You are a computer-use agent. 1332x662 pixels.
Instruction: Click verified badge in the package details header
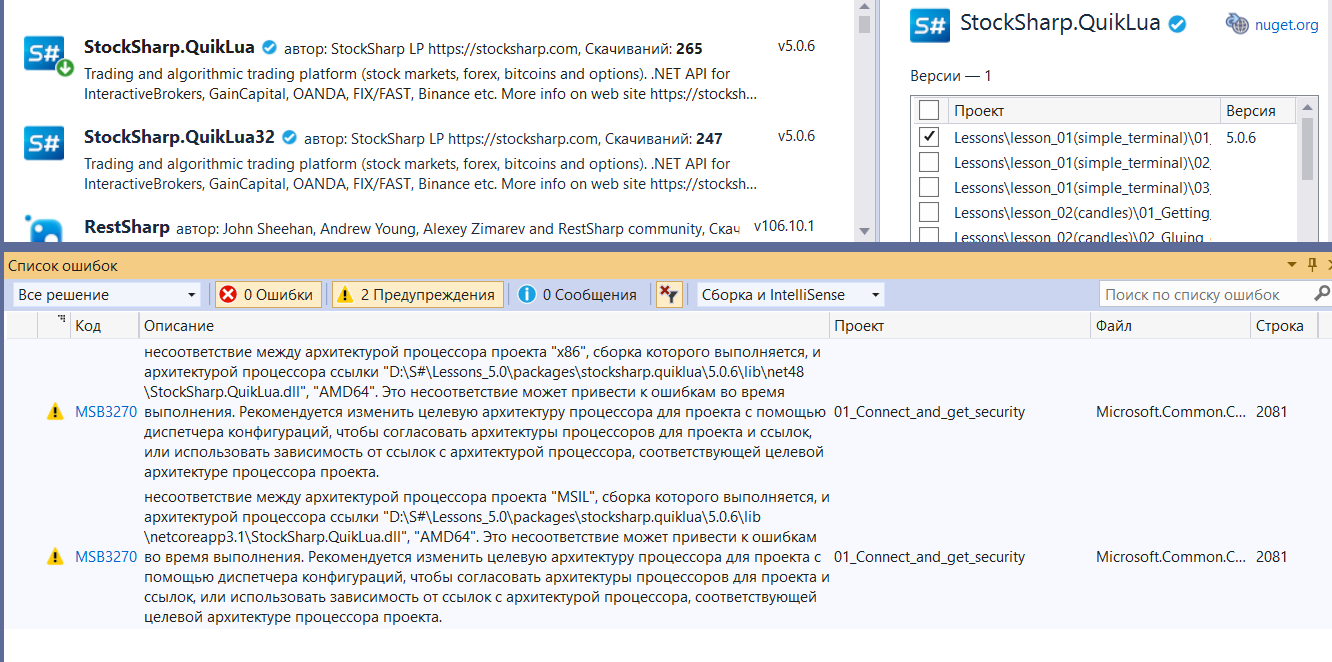(x=1178, y=24)
